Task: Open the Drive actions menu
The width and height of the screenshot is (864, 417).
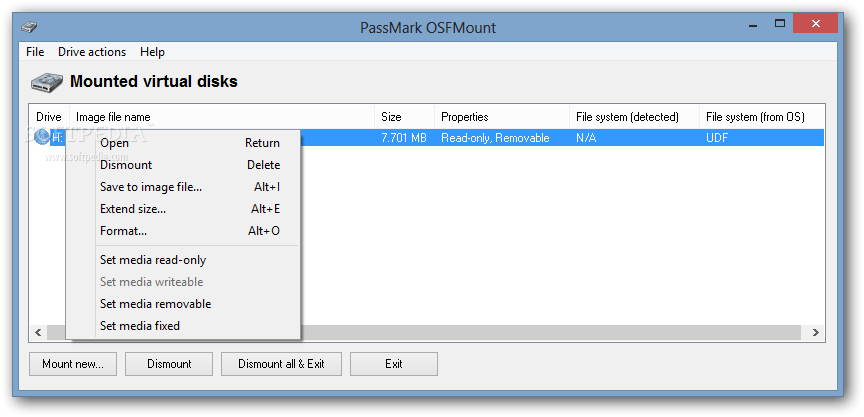Action: [x=92, y=52]
